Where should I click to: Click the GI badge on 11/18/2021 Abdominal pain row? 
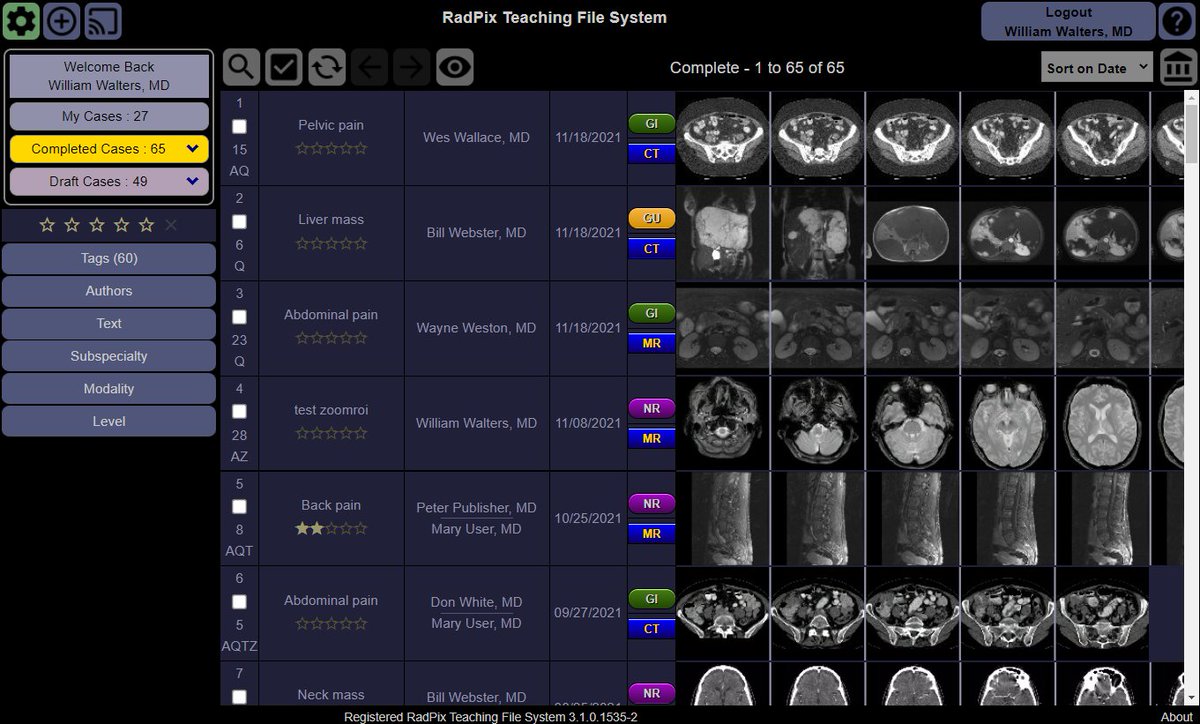pos(652,313)
